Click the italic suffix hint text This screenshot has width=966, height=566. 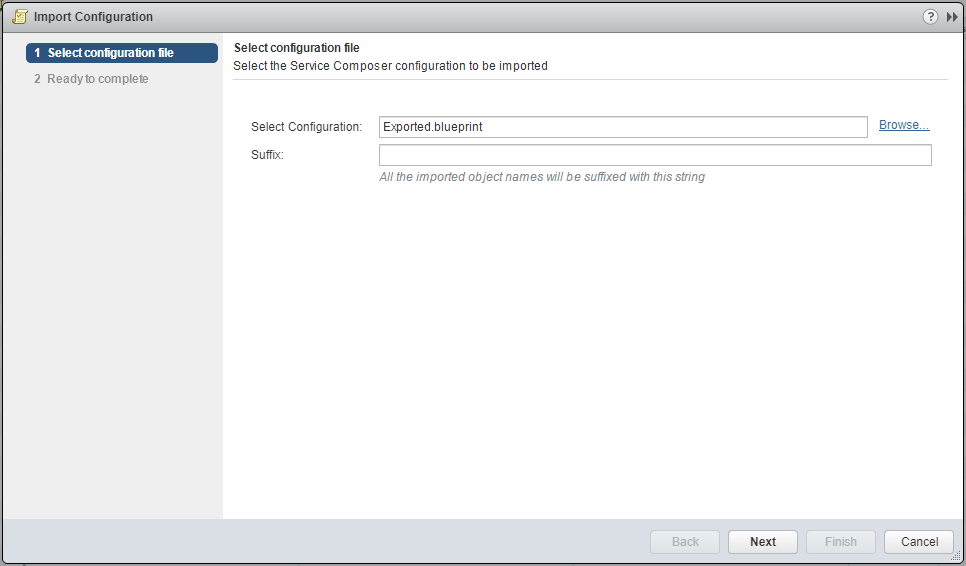click(542, 177)
